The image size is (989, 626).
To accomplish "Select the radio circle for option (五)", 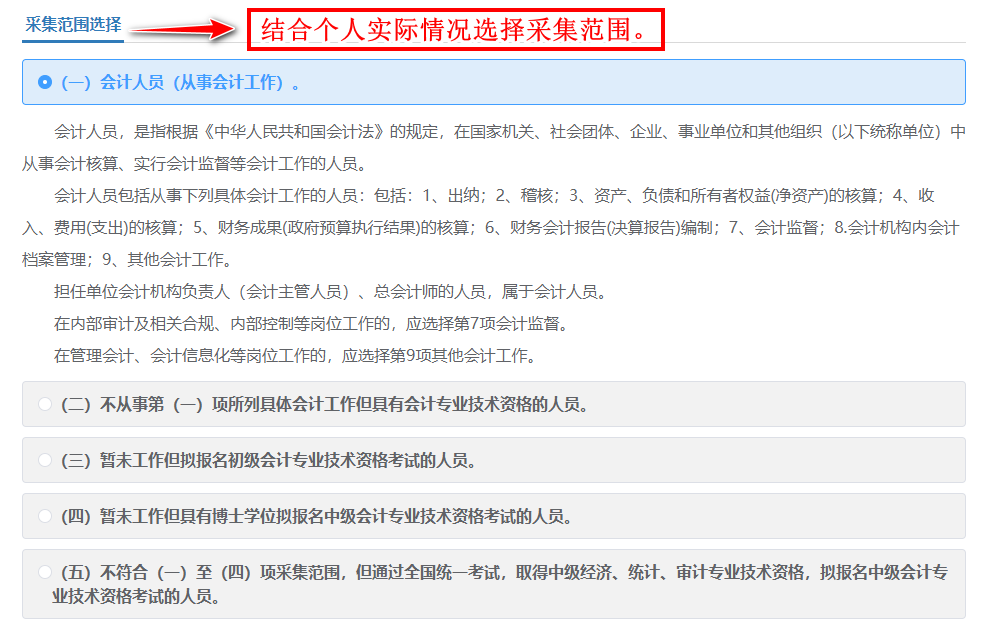I will click(44, 572).
